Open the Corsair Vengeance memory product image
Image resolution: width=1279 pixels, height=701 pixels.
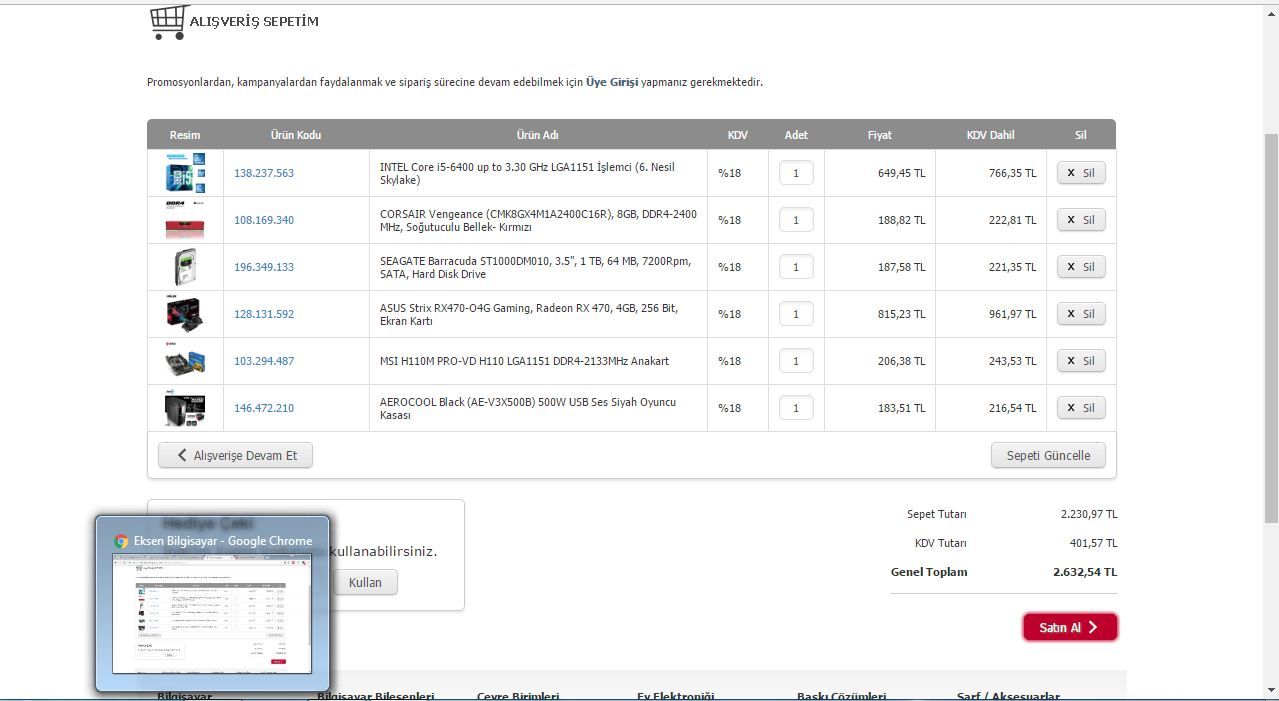pos(185,220)
